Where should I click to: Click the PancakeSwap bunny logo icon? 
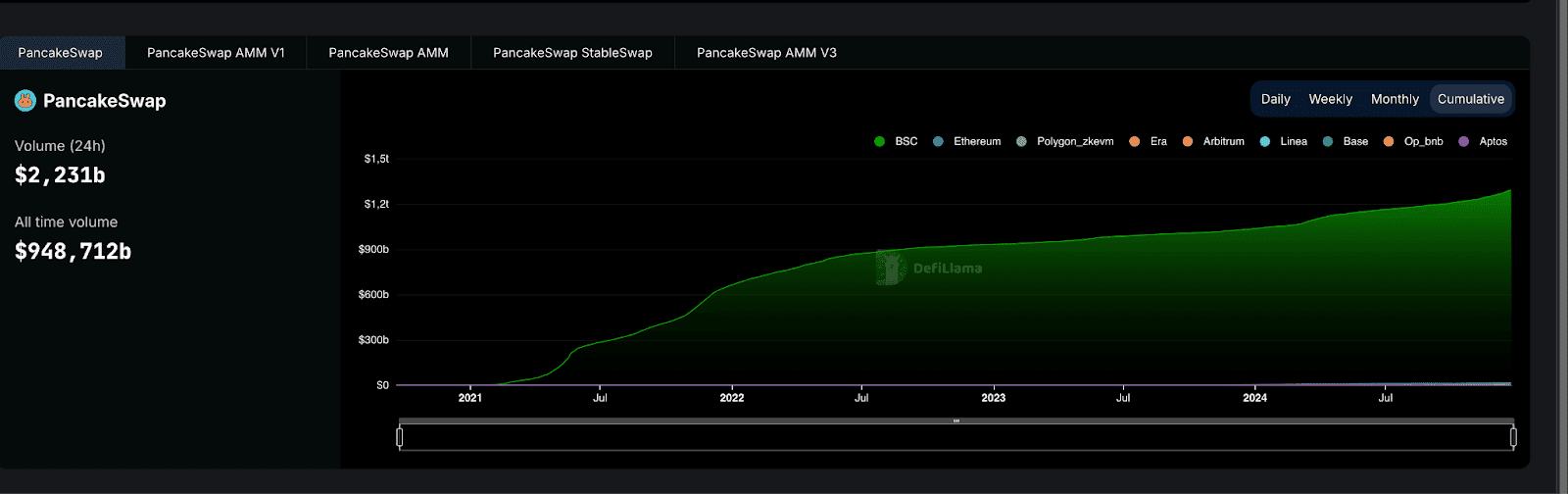(x=25, y=100)
